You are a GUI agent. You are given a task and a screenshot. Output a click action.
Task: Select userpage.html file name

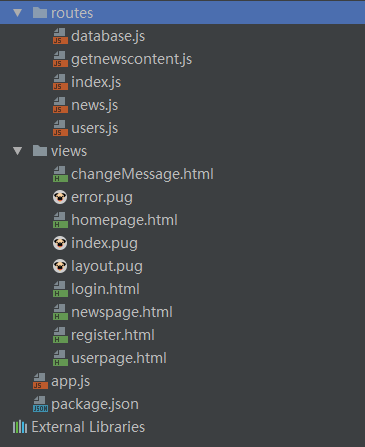pos(119,358)
